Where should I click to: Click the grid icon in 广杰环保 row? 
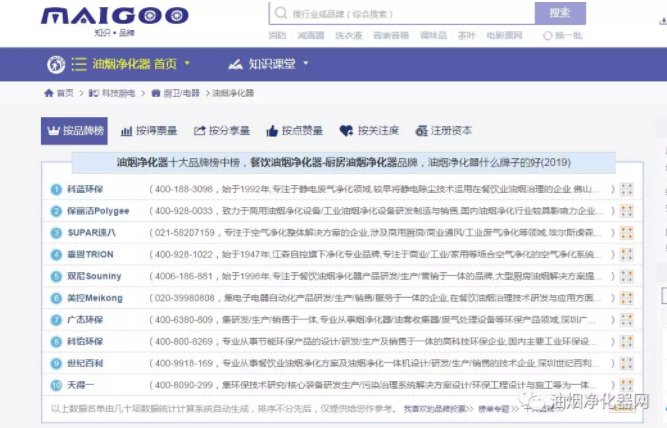coord(627,320)
